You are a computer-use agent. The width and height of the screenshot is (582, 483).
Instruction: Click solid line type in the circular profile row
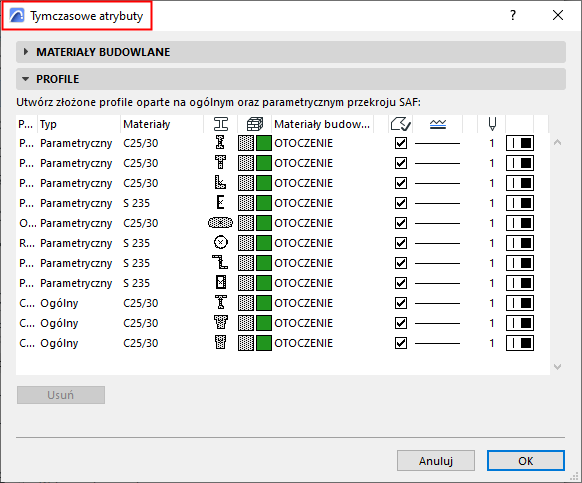click(438, 244)
